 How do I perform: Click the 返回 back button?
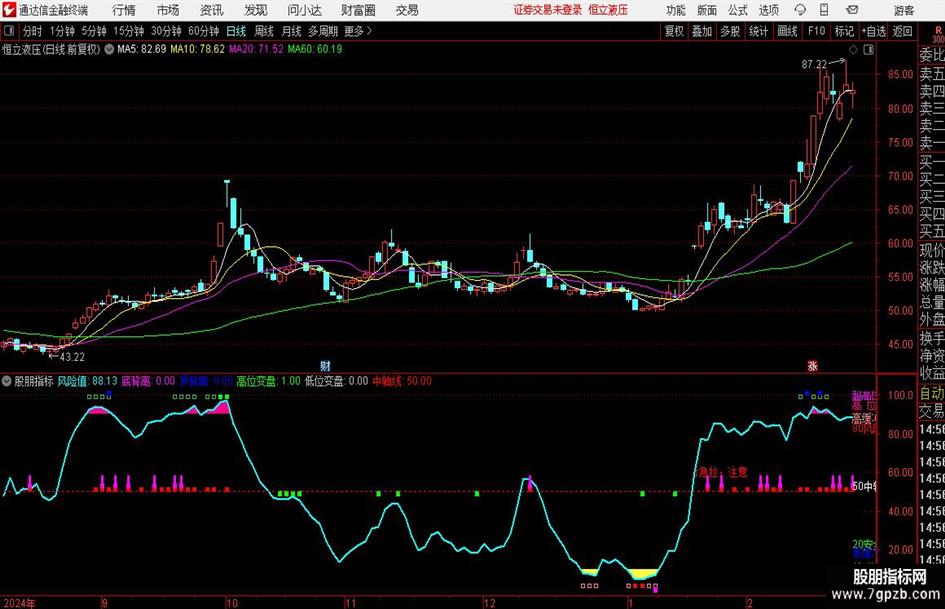tap(902, 31)
